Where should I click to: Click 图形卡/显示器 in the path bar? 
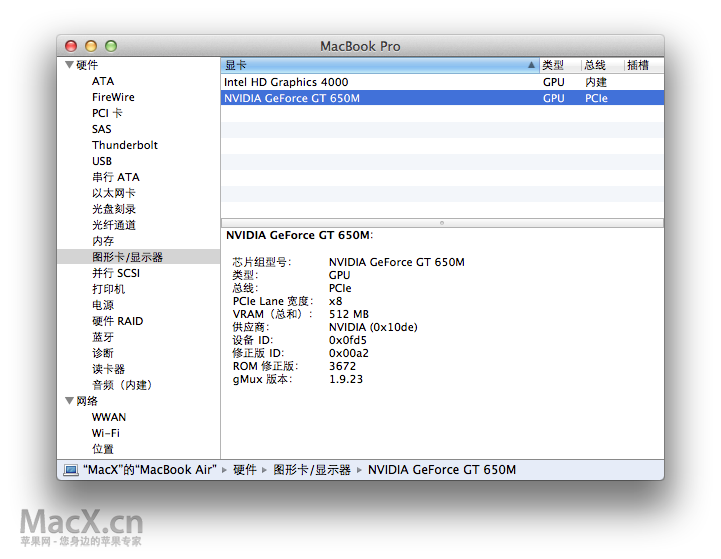[312, 470]
